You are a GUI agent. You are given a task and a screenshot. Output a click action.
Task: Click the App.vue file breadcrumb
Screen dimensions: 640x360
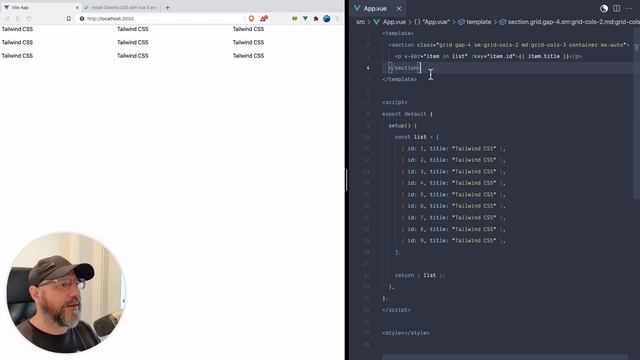[x=390, y=22]
